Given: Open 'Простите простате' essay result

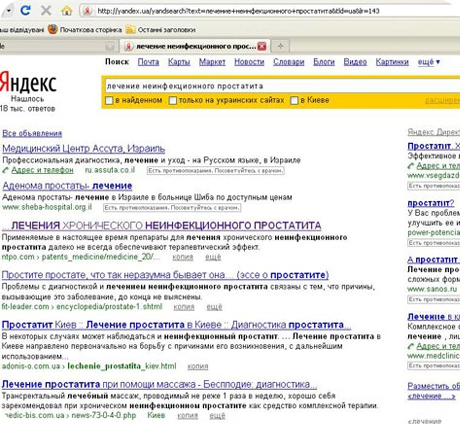Looking at the screenshot, I should pyautogui.click(x=165, y=275).
